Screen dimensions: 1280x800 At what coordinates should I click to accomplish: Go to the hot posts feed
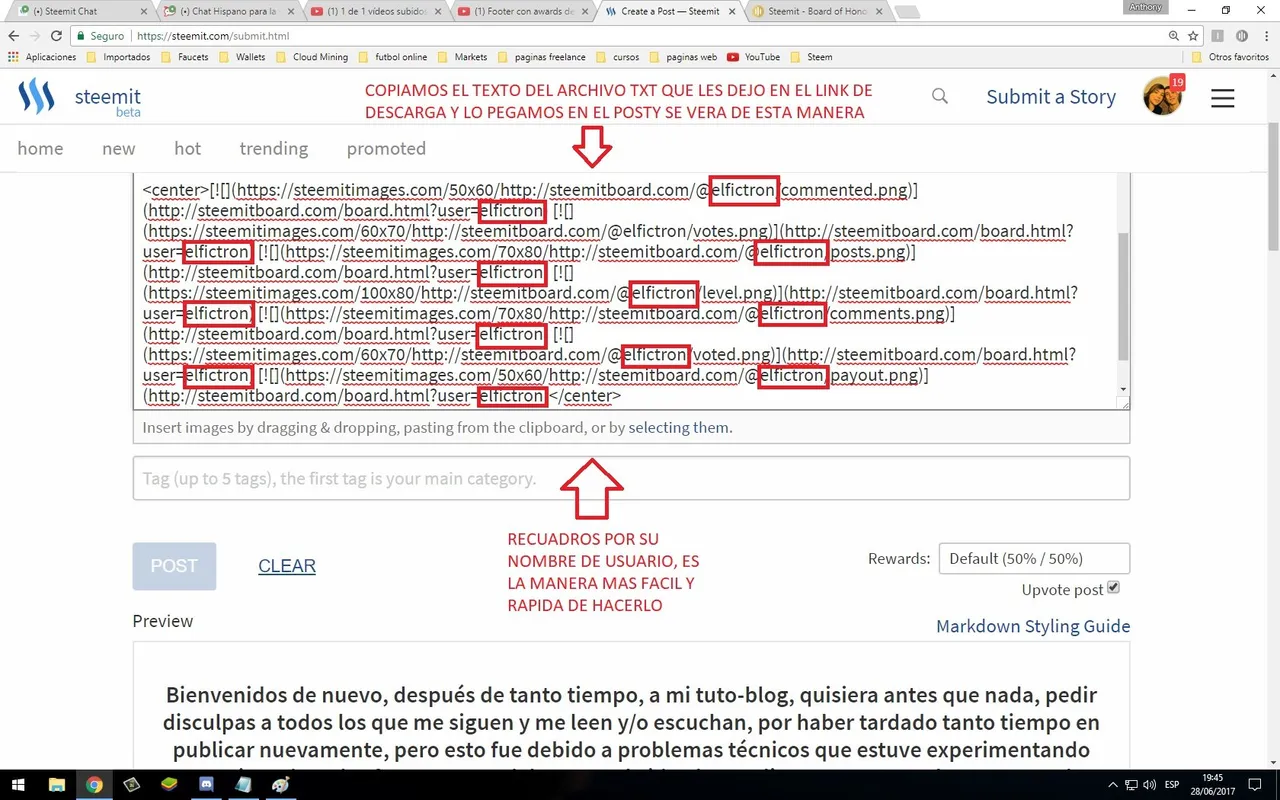(187, 149)
